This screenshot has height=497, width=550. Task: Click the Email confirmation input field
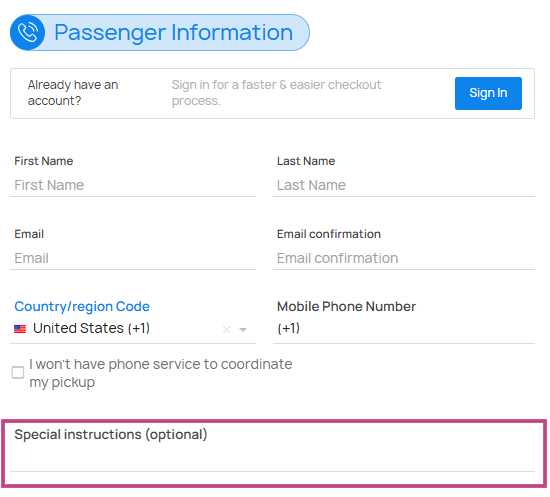pos(404,258)
